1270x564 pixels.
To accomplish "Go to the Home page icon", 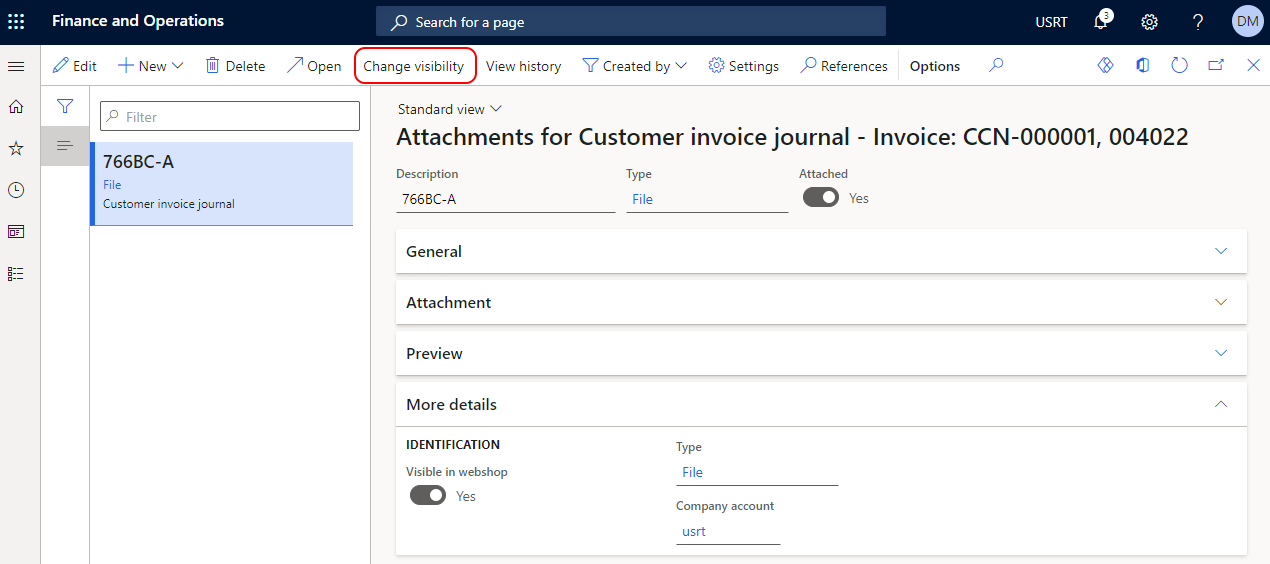I will coord(16,106).
